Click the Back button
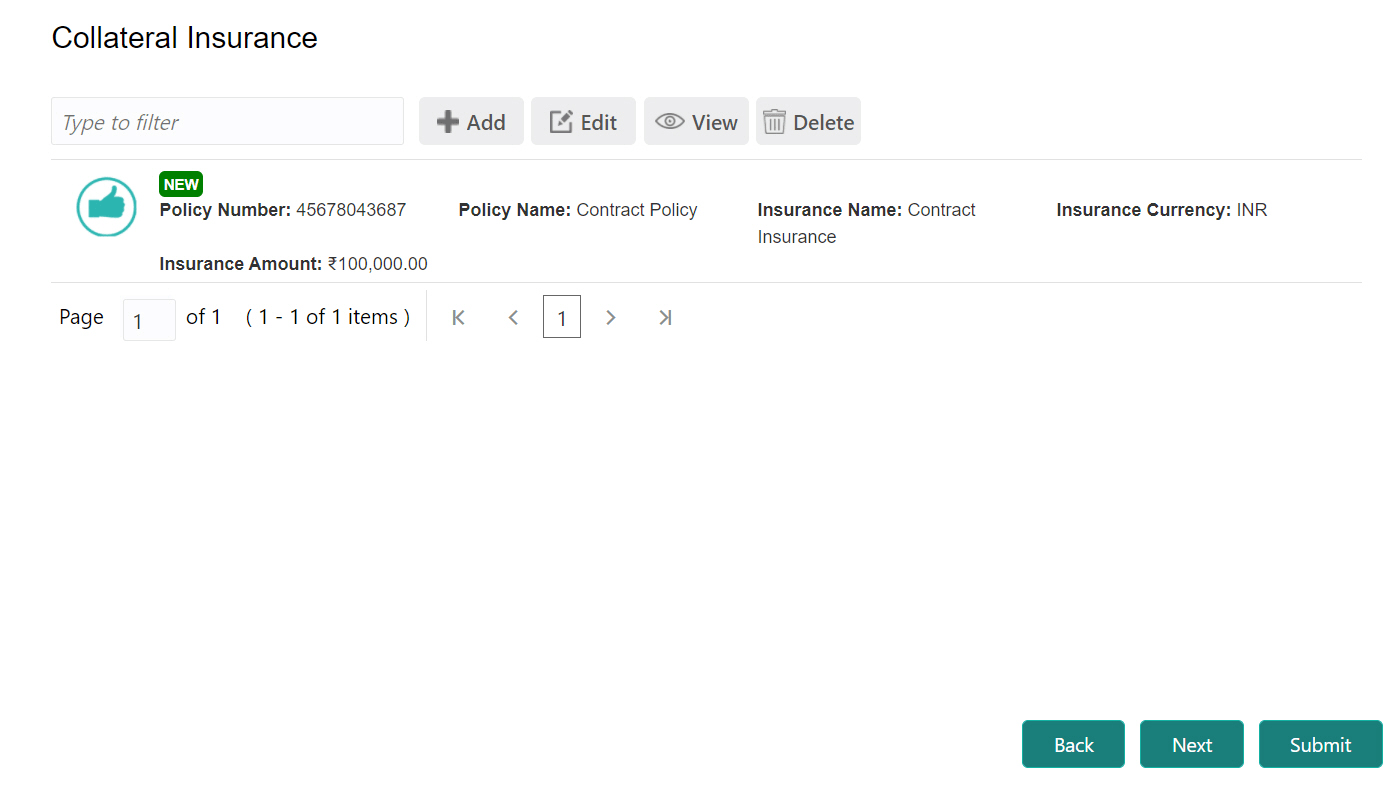 [x=1073, y=744]
